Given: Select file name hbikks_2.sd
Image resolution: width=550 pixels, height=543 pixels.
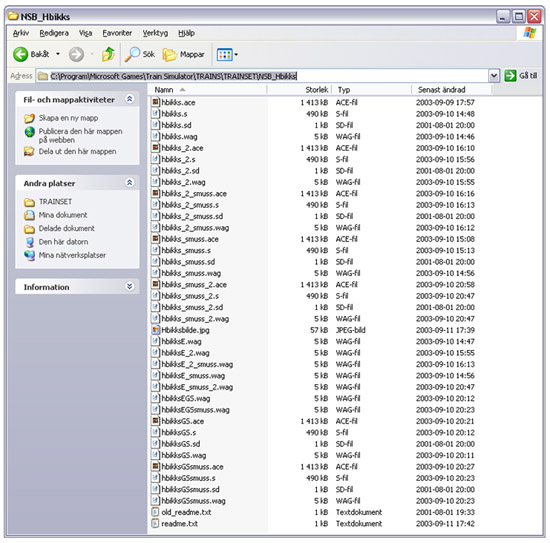Looking at the screenshot, I should (180, 170).
